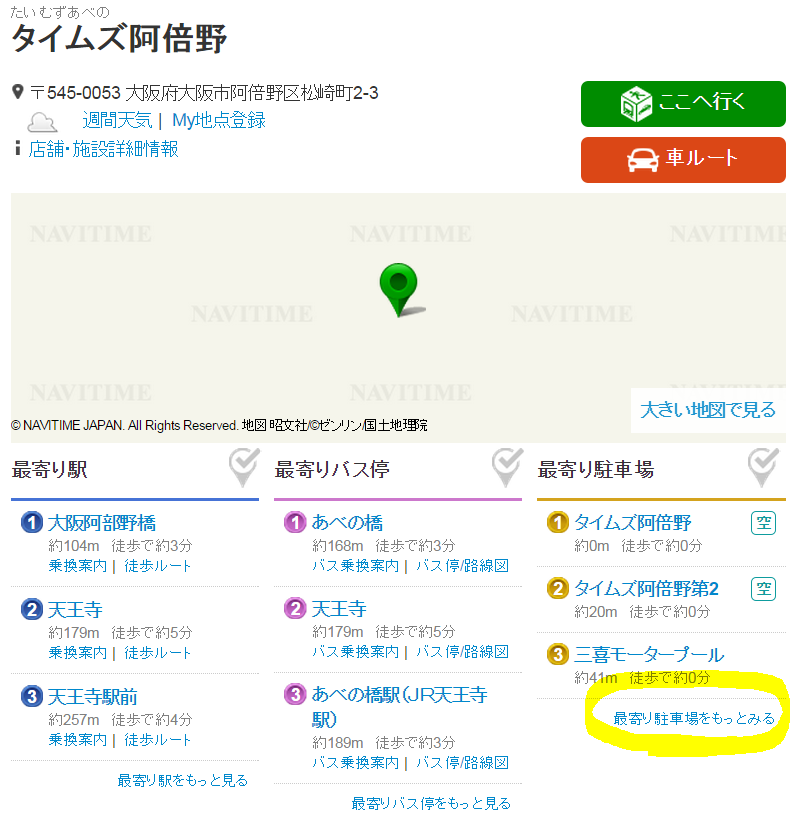Click the info icon beside 店舗・施設詳細情報
810x831 pixels.
tap(17, 148)
